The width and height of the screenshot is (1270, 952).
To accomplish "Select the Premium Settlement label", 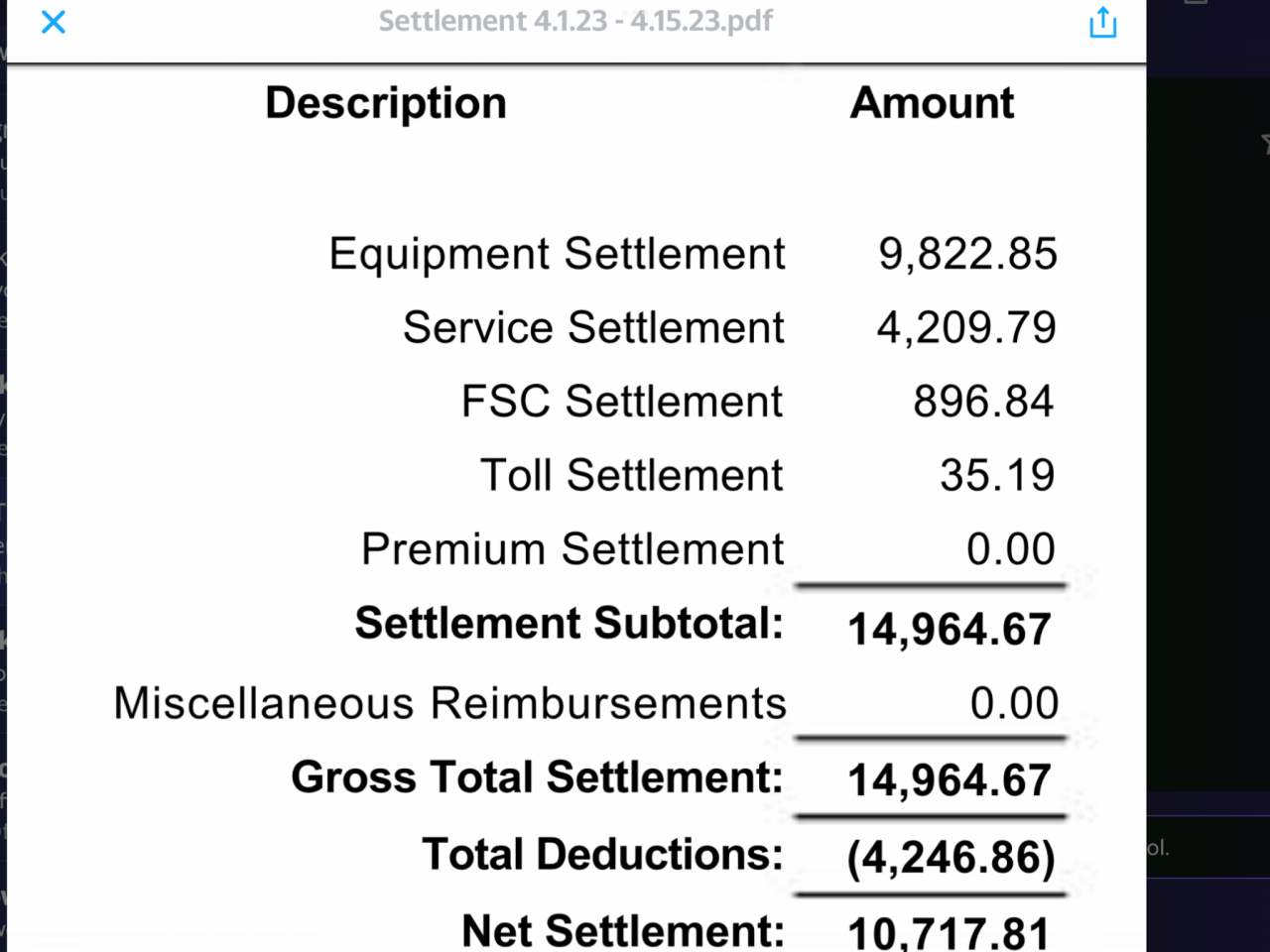I will pos(572,549).
